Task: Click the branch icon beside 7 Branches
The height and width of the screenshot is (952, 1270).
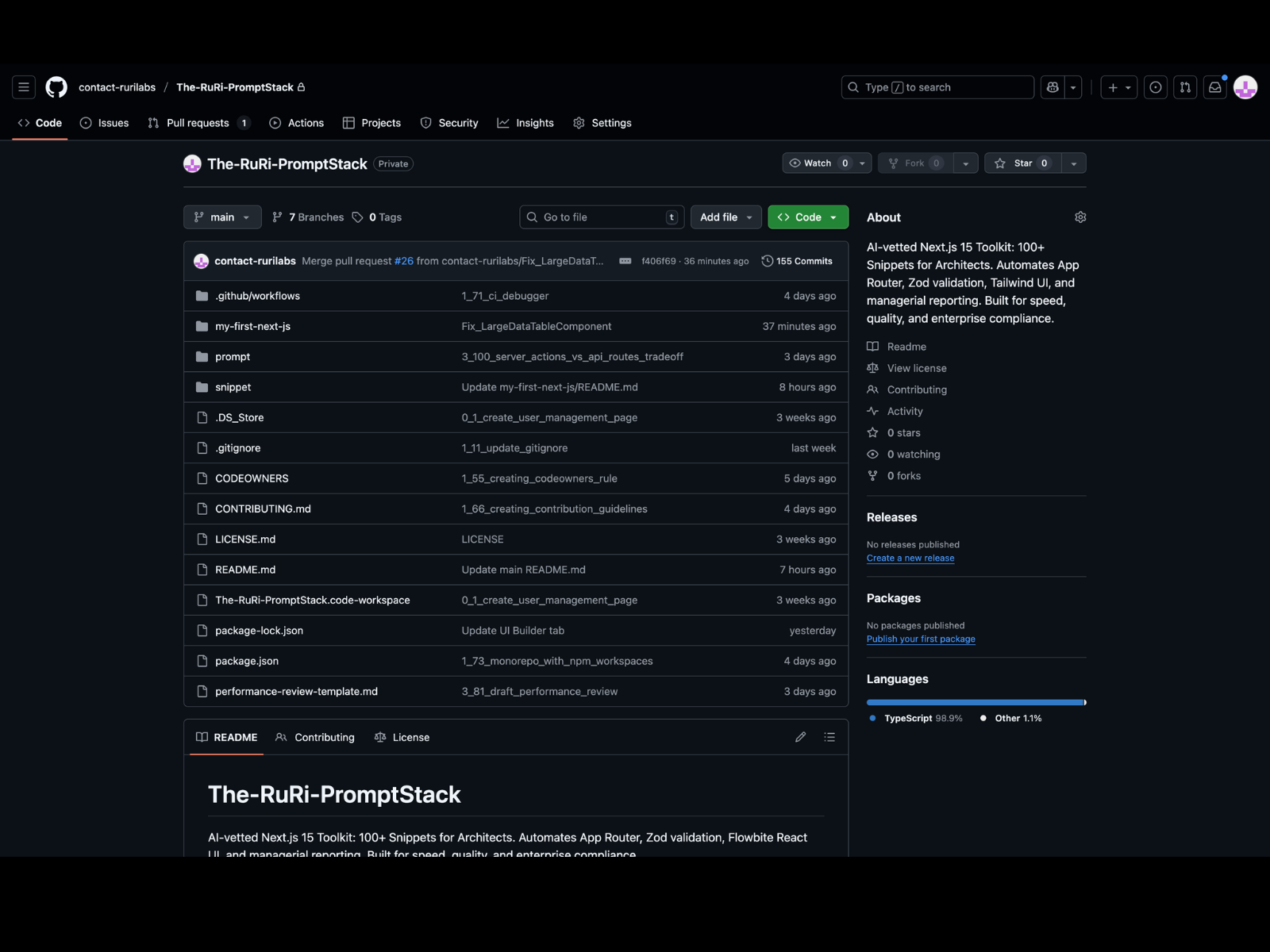Action: click(277, 217)
